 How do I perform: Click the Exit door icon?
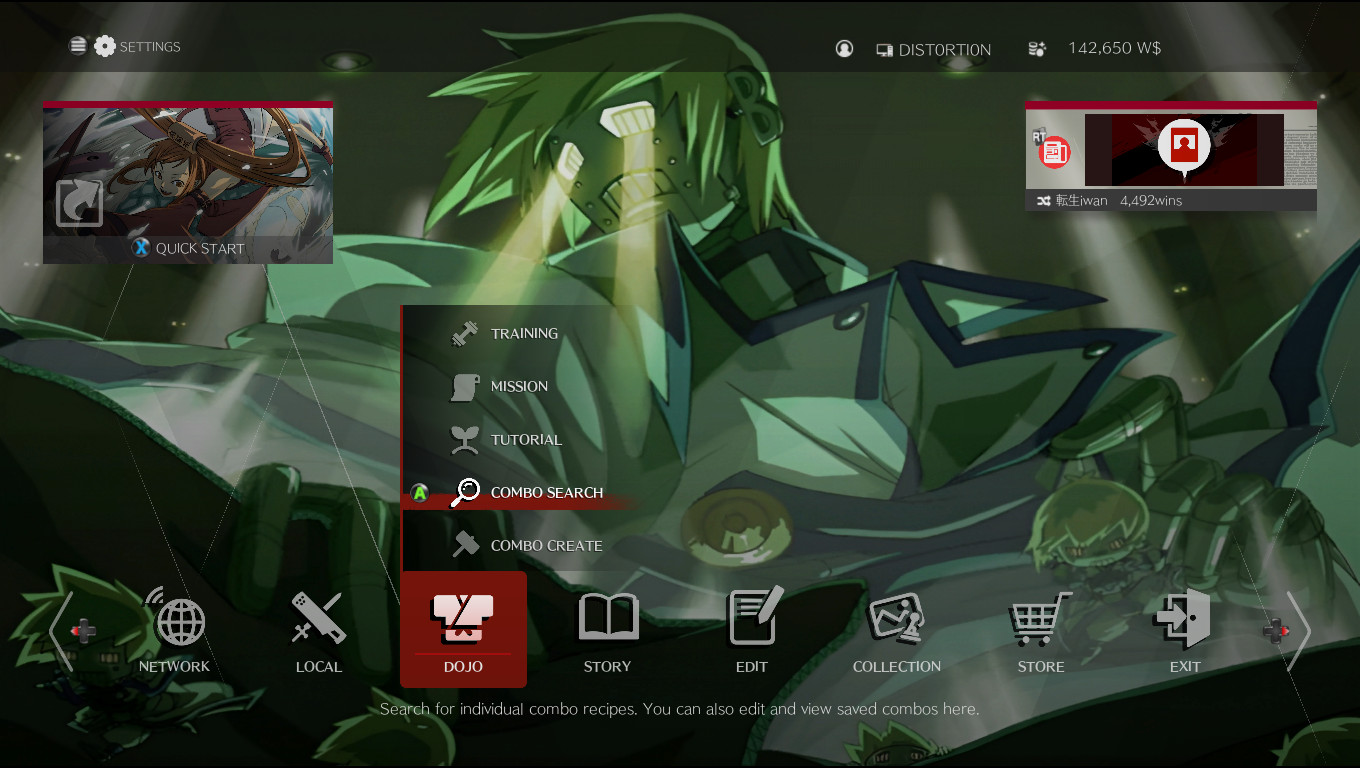coord(1184,618)
